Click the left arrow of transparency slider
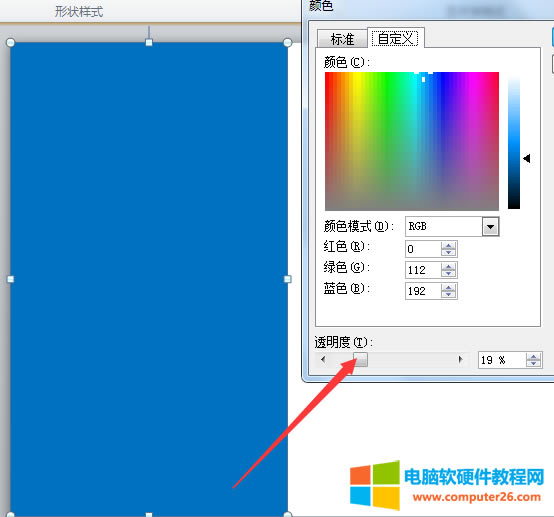This screenshot has height=517, width=554. tap(323, 360)
